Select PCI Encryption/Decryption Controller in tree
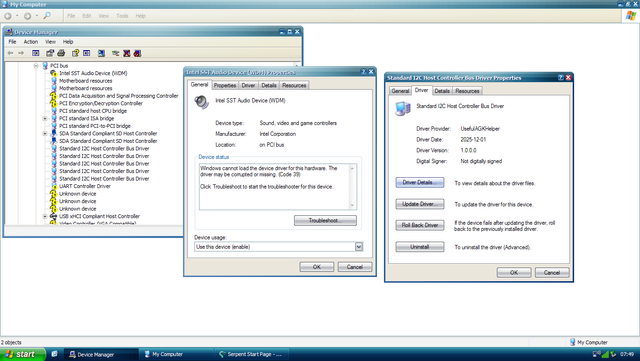 [x=100, y=103]
